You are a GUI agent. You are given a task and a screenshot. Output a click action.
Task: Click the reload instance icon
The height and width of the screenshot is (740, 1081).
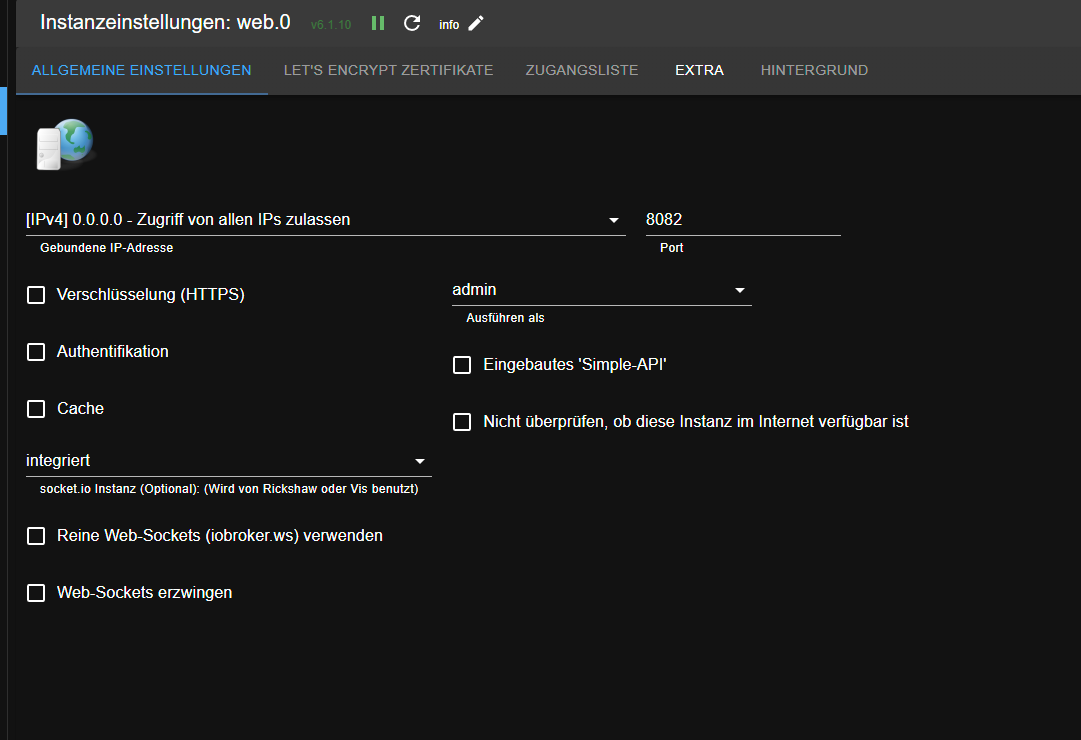coord(412,23)
